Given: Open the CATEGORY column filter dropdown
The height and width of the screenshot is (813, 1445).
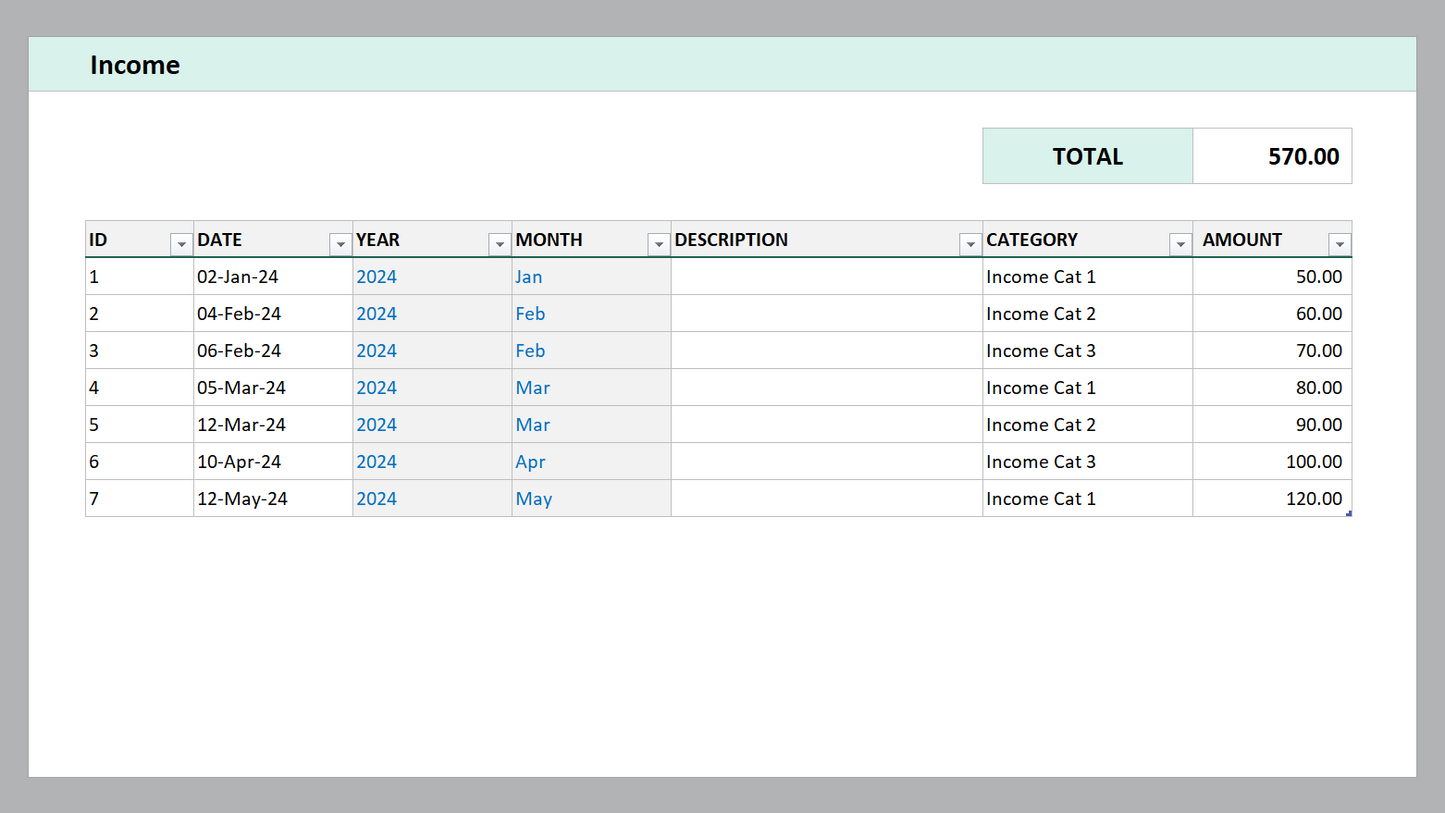Looking at the screenshot, I should point(1180,244).
